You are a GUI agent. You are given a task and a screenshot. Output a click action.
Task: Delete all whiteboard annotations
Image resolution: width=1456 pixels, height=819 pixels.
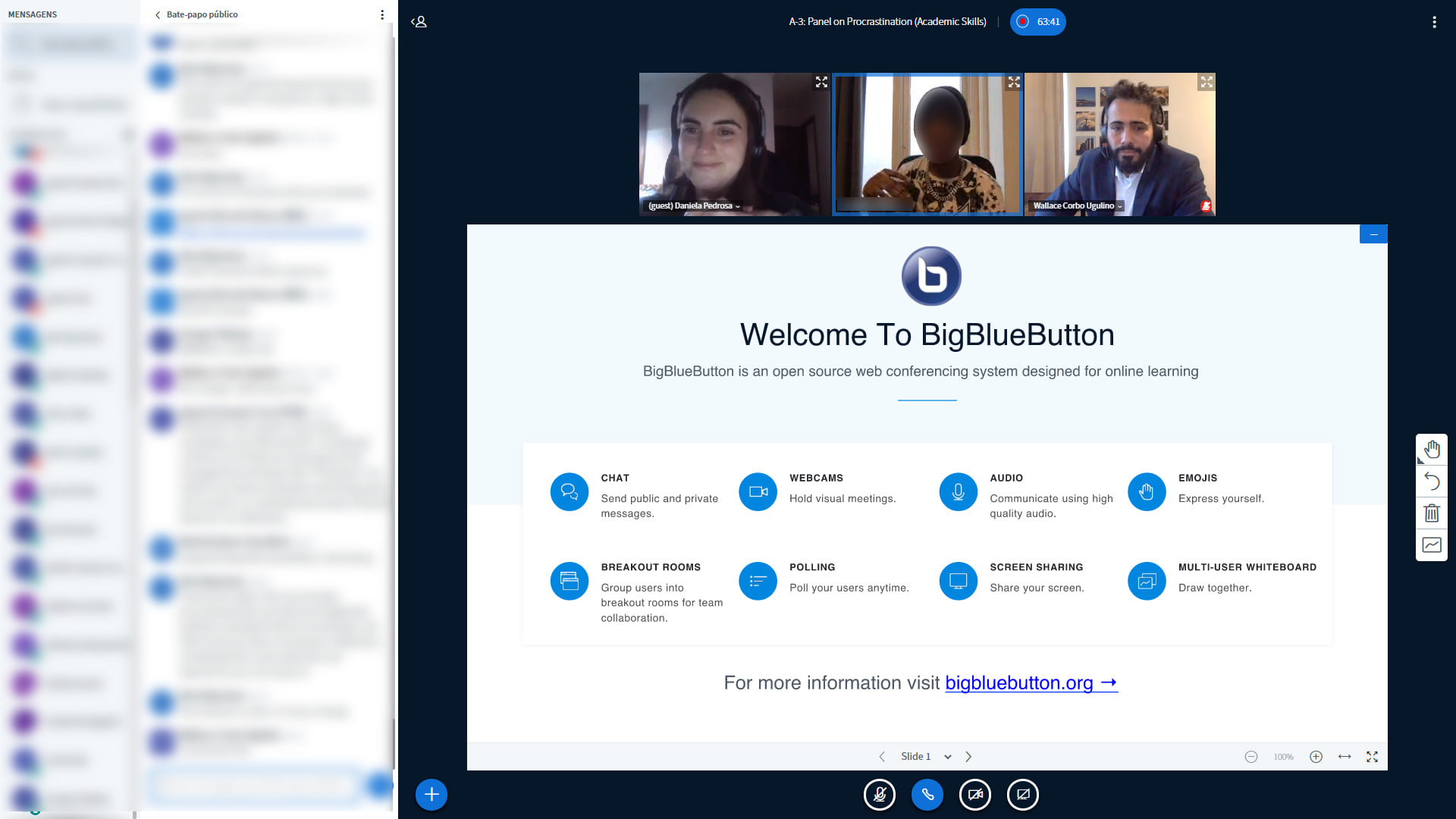(1432, 513)
